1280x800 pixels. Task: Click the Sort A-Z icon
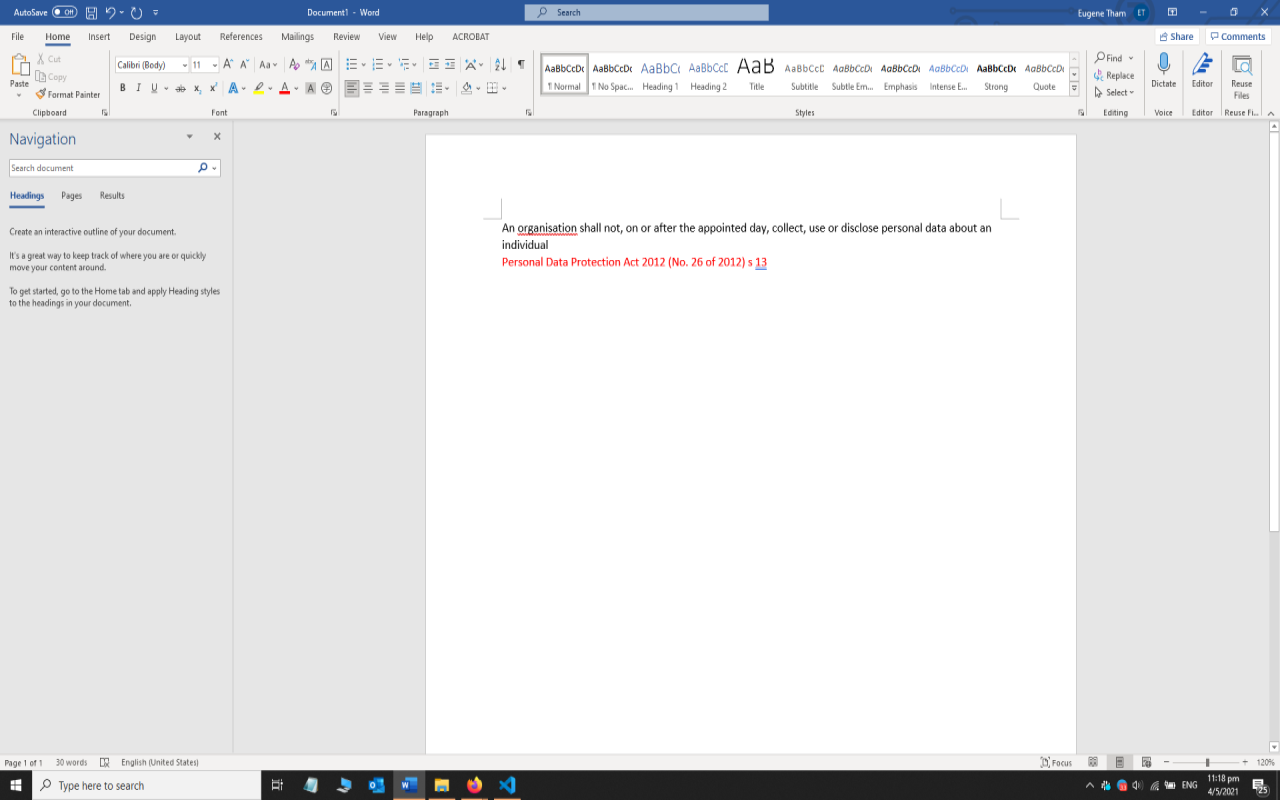point(500,64)
